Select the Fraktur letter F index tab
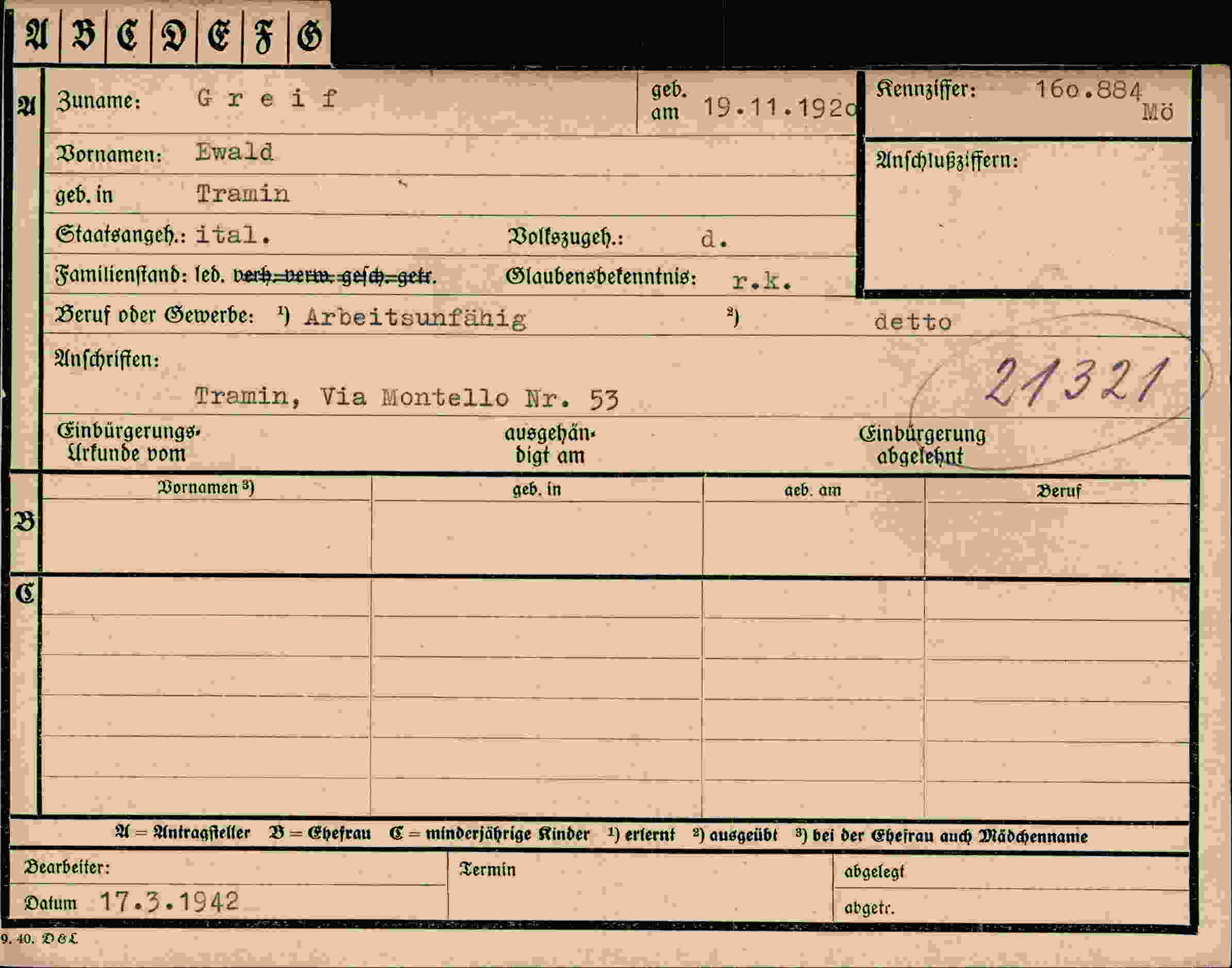The image size is (1232, 968). point(264,36)
